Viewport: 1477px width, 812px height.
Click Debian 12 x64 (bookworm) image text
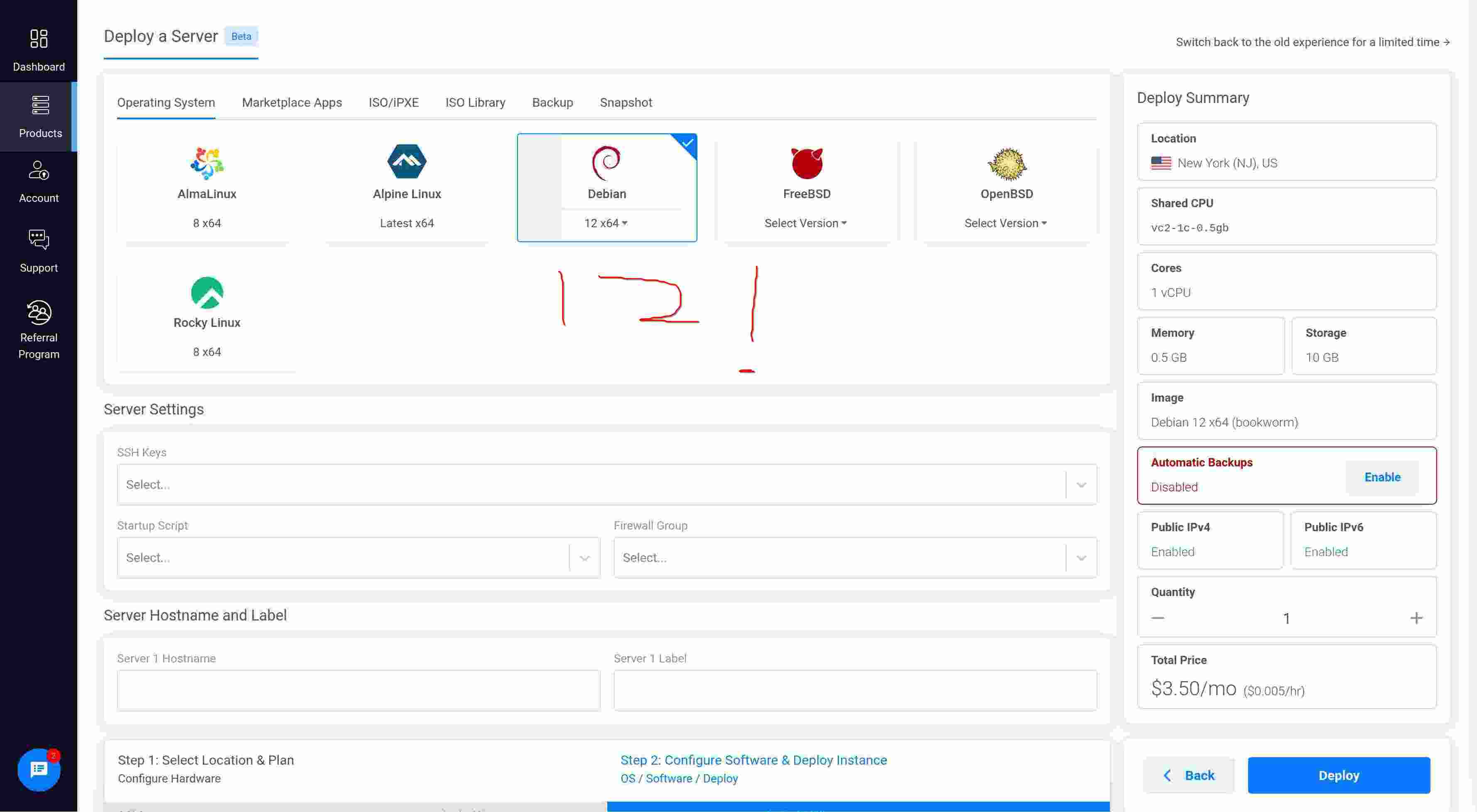(x=1224, y=422)
